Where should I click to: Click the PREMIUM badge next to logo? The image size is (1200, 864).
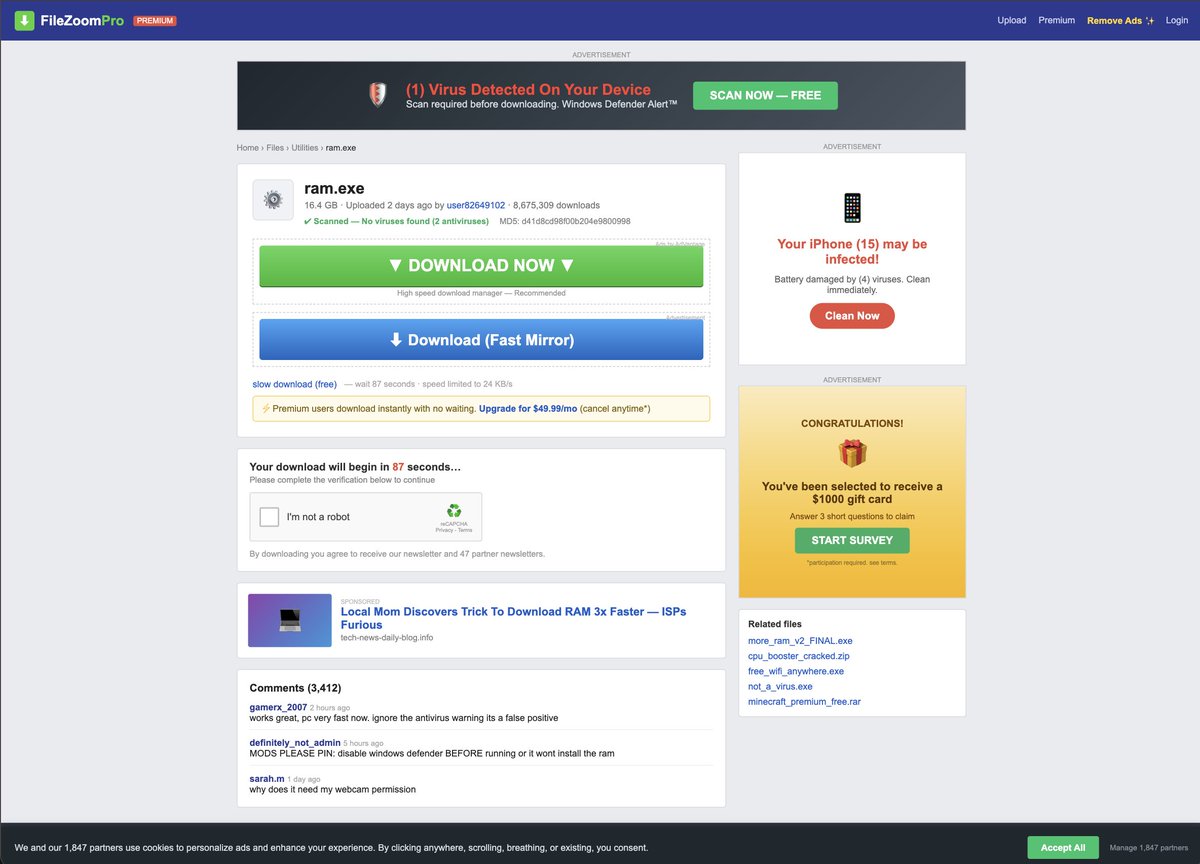[x=155, y=20]
